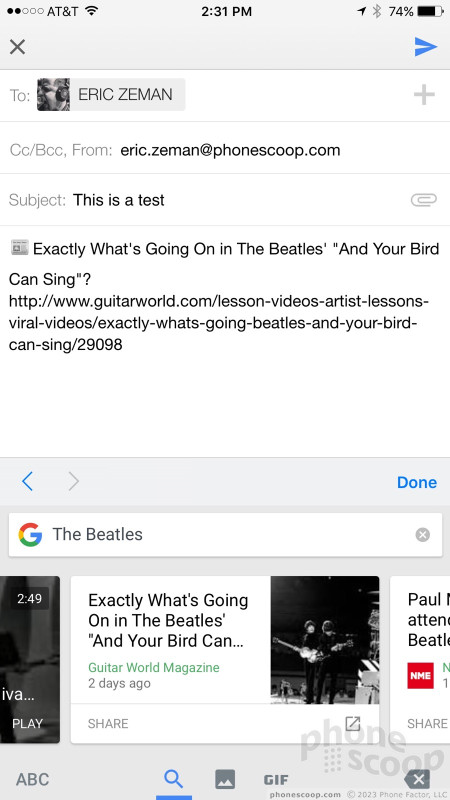Open the Beatles concert photo thumbnail

(x=324, y=640)
